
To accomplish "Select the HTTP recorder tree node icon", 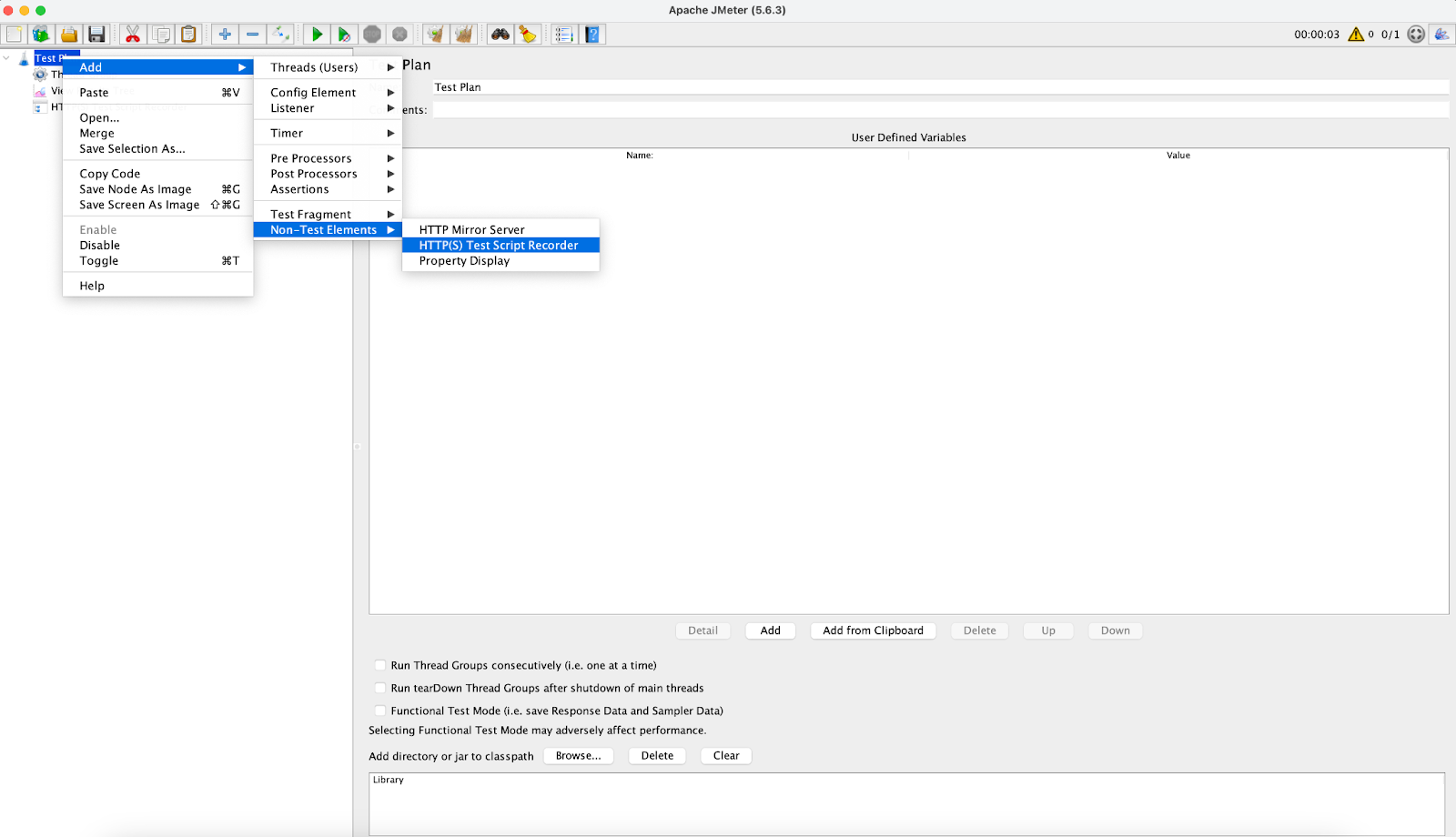I will click(x=40, y=107).
